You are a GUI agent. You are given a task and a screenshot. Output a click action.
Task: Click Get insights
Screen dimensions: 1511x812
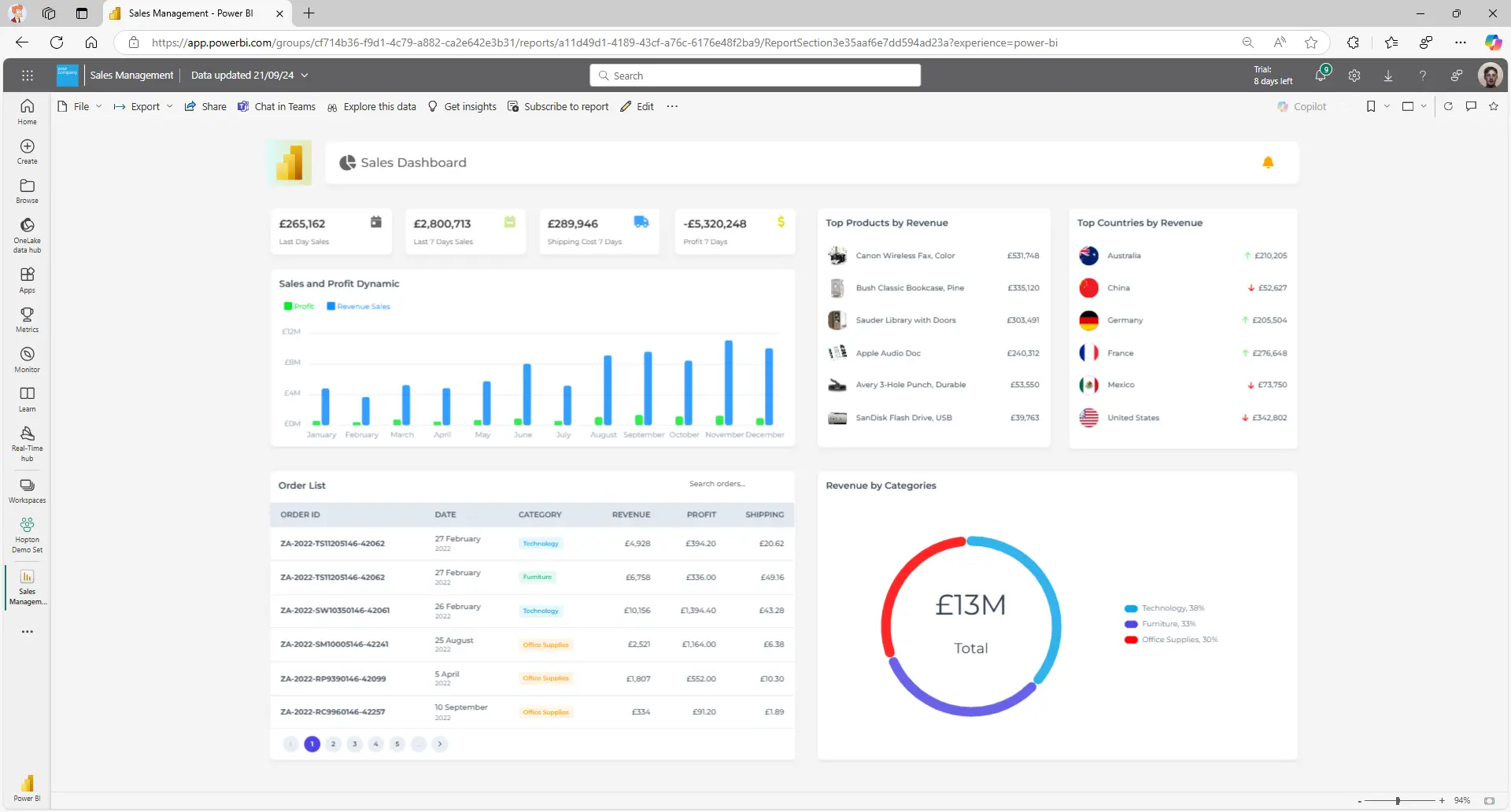pyautogui.click(x=462, y=106)
